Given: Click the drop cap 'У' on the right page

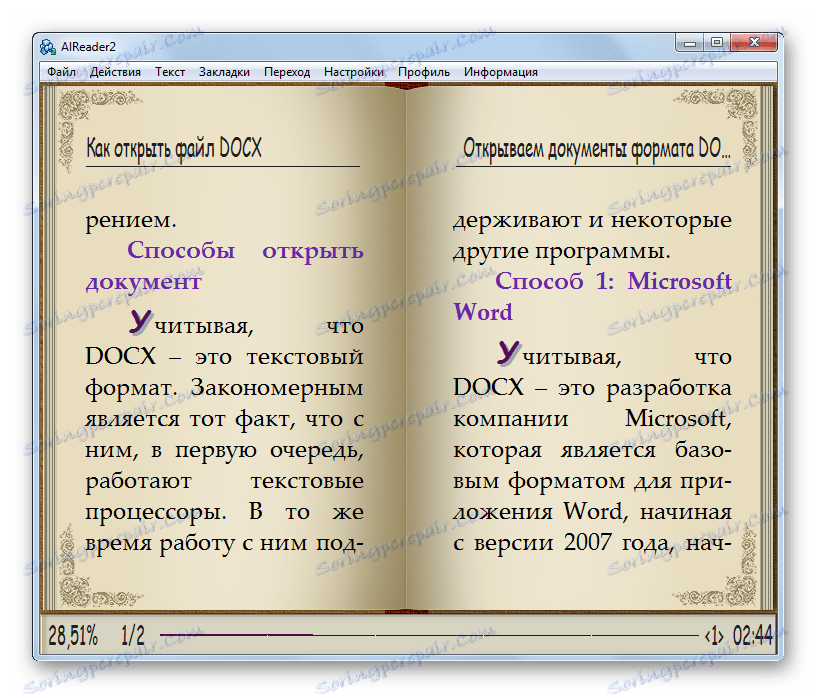Looking at the screenshot, I should click(x=508, y=352).
